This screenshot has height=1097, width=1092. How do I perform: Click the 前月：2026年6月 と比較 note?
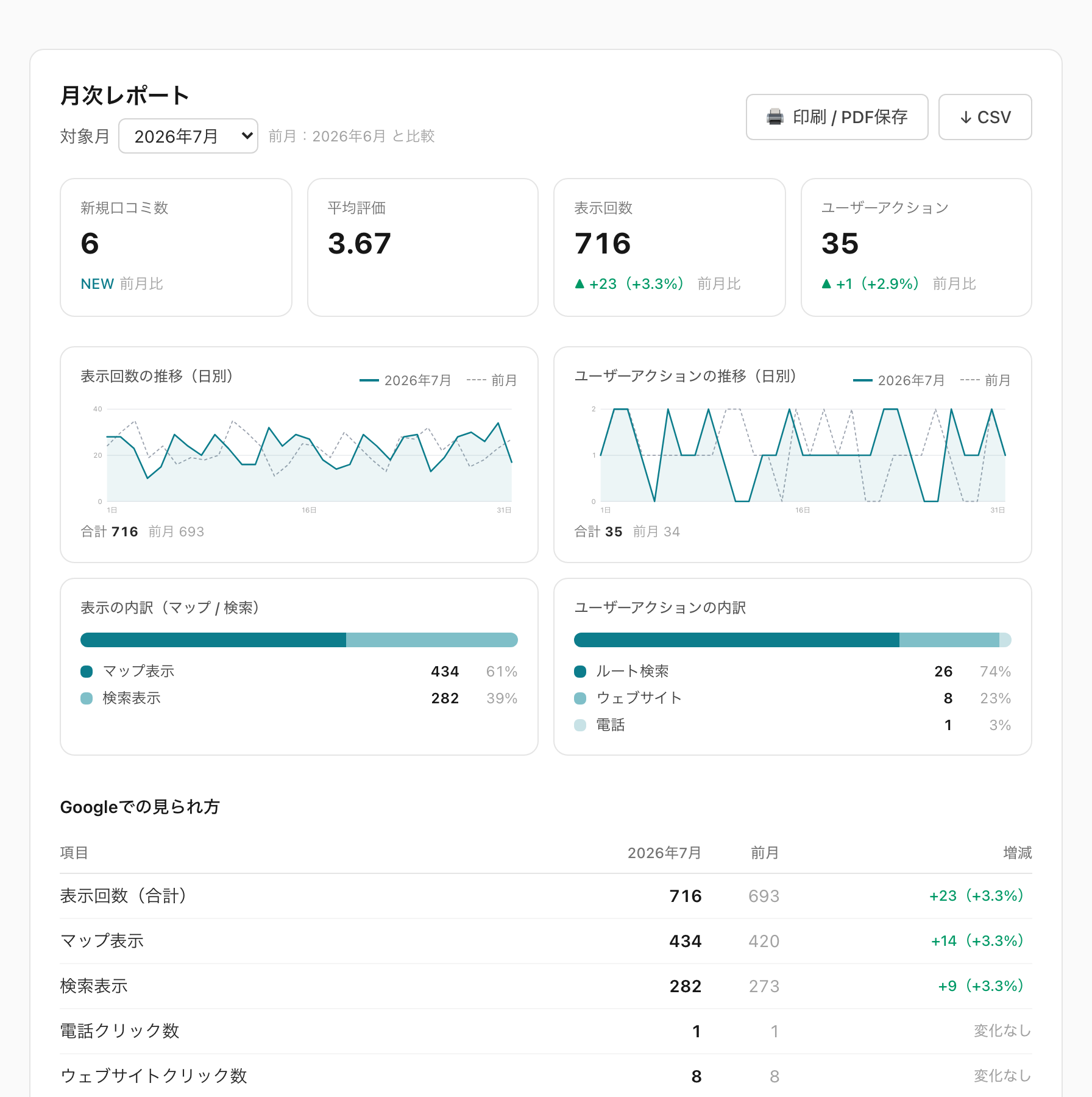tap(352, 136)
